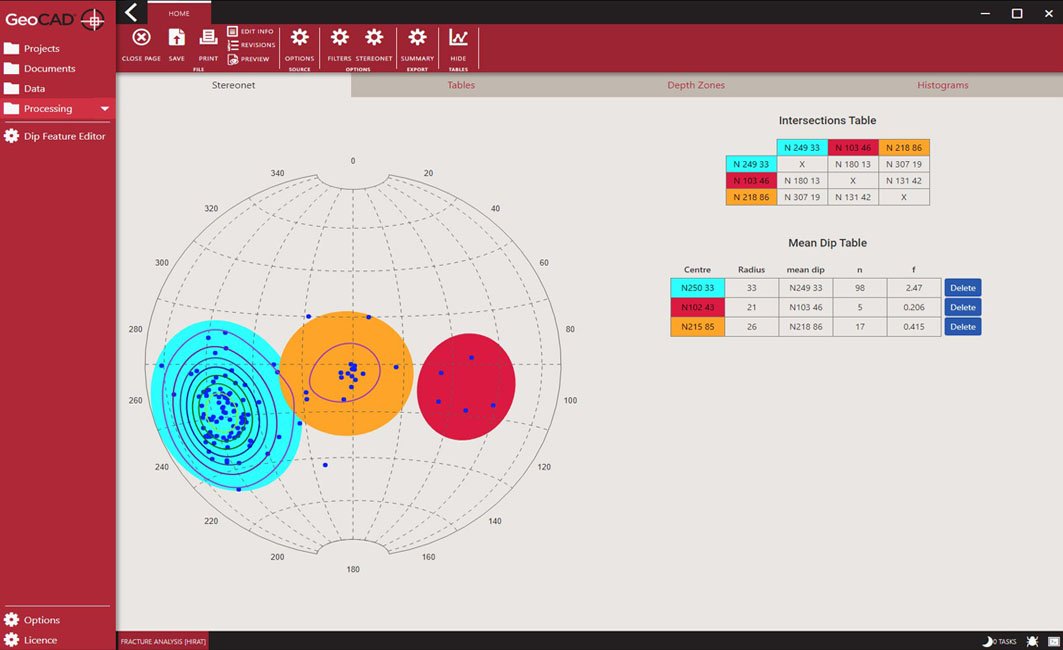Screen dimensions: 1063x650
Task: Click Intersections Table heading
Action: pyautogui.click(x=827, y=121)
